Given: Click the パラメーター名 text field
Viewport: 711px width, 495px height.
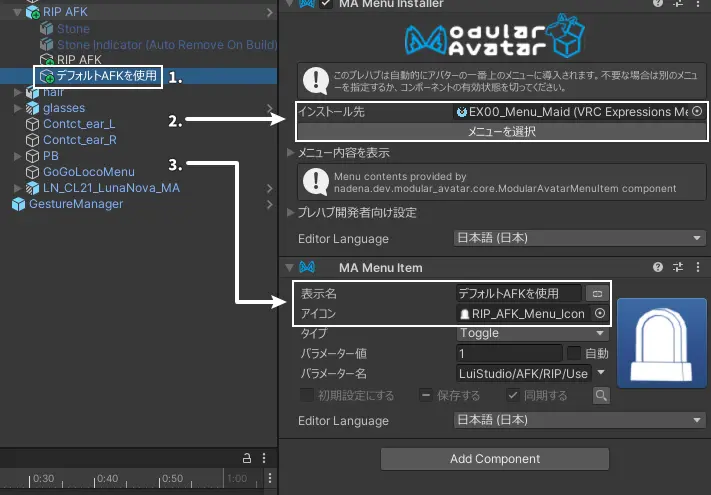Looking at the screenshot, I should tap(524, 374).
